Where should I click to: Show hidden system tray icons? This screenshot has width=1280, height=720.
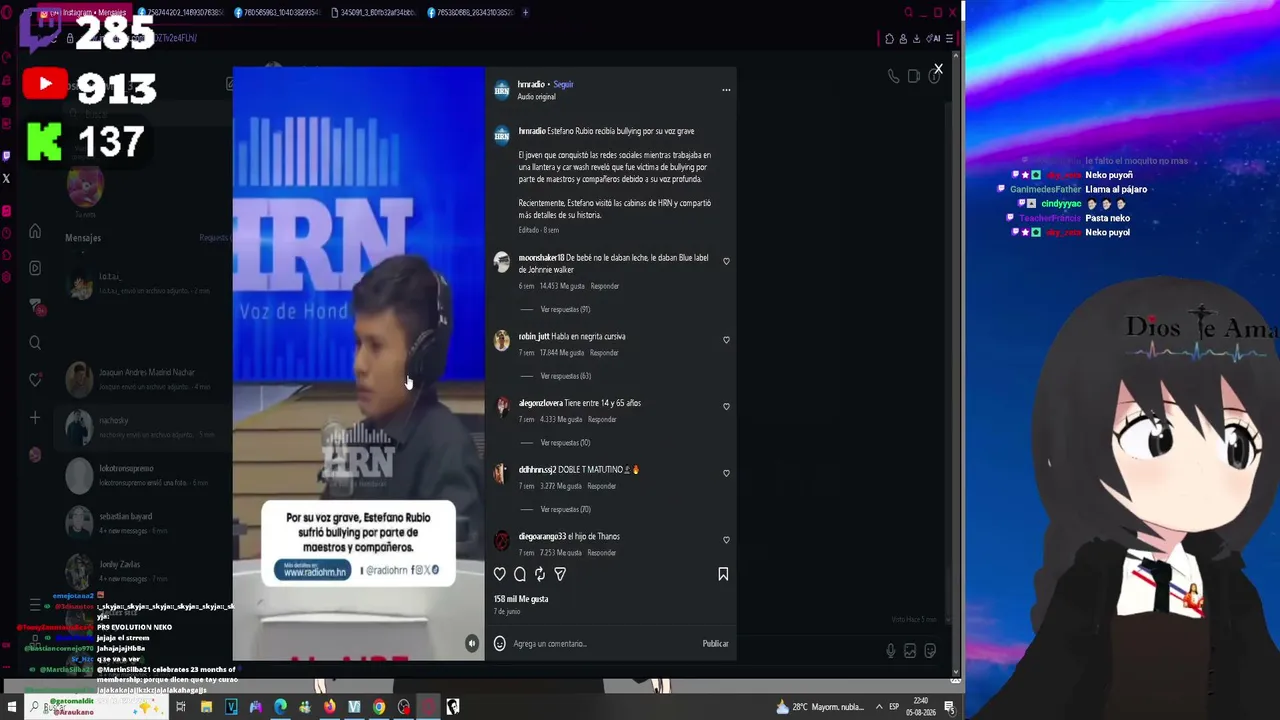tap(879, 707)
